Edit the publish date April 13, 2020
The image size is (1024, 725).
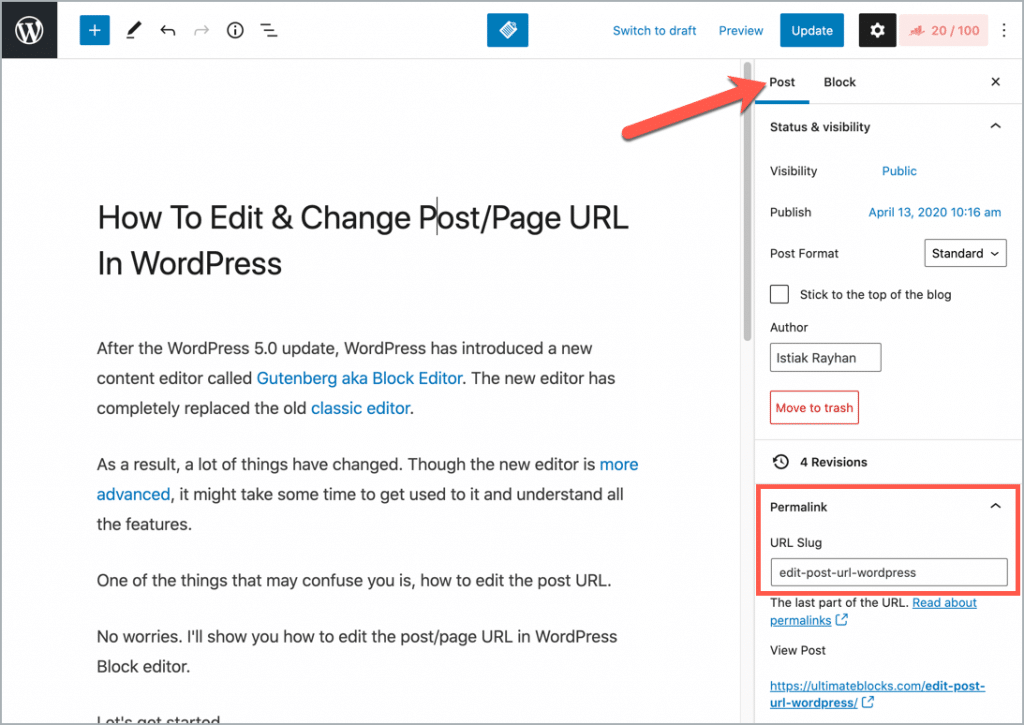[935, 212]
